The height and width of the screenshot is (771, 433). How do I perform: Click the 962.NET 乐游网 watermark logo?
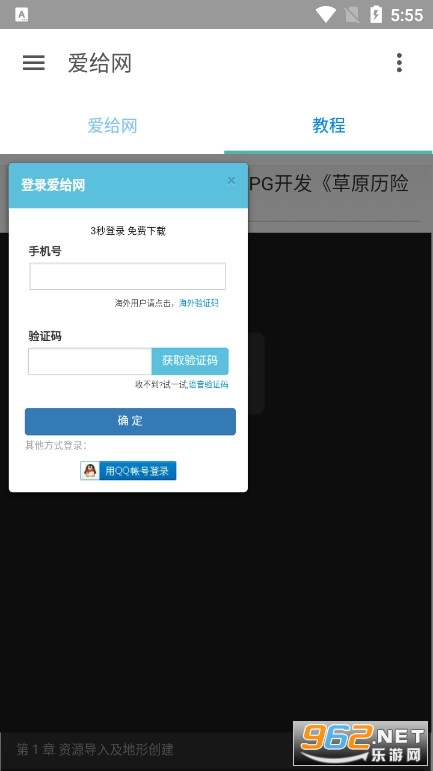click(x=361, y=743)
